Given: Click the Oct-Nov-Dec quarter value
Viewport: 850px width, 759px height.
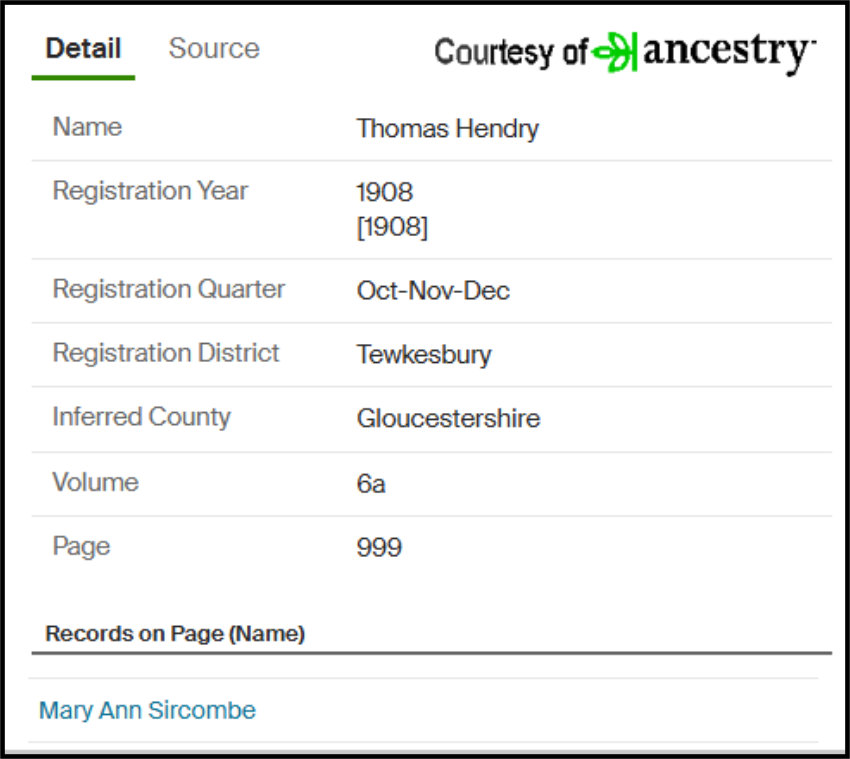Looking at the screenshot, I should tap(433, 291).
